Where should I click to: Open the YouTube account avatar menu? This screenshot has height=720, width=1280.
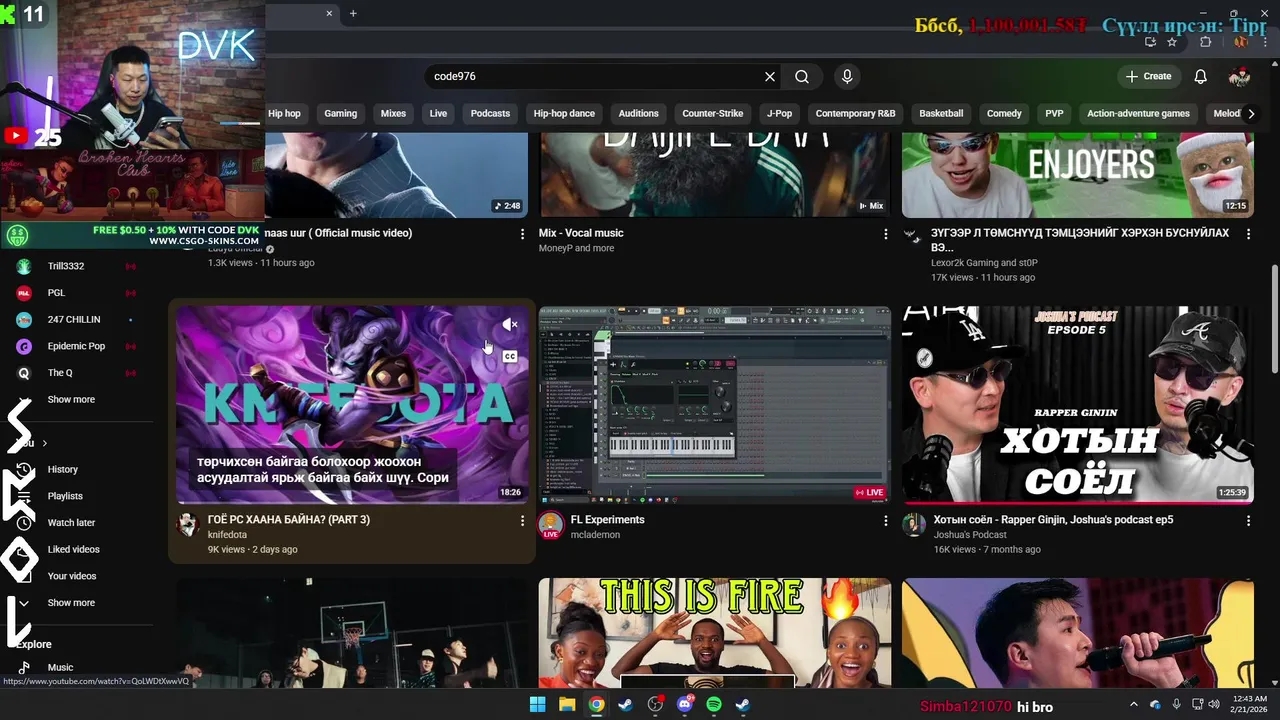click(1239, 76)
